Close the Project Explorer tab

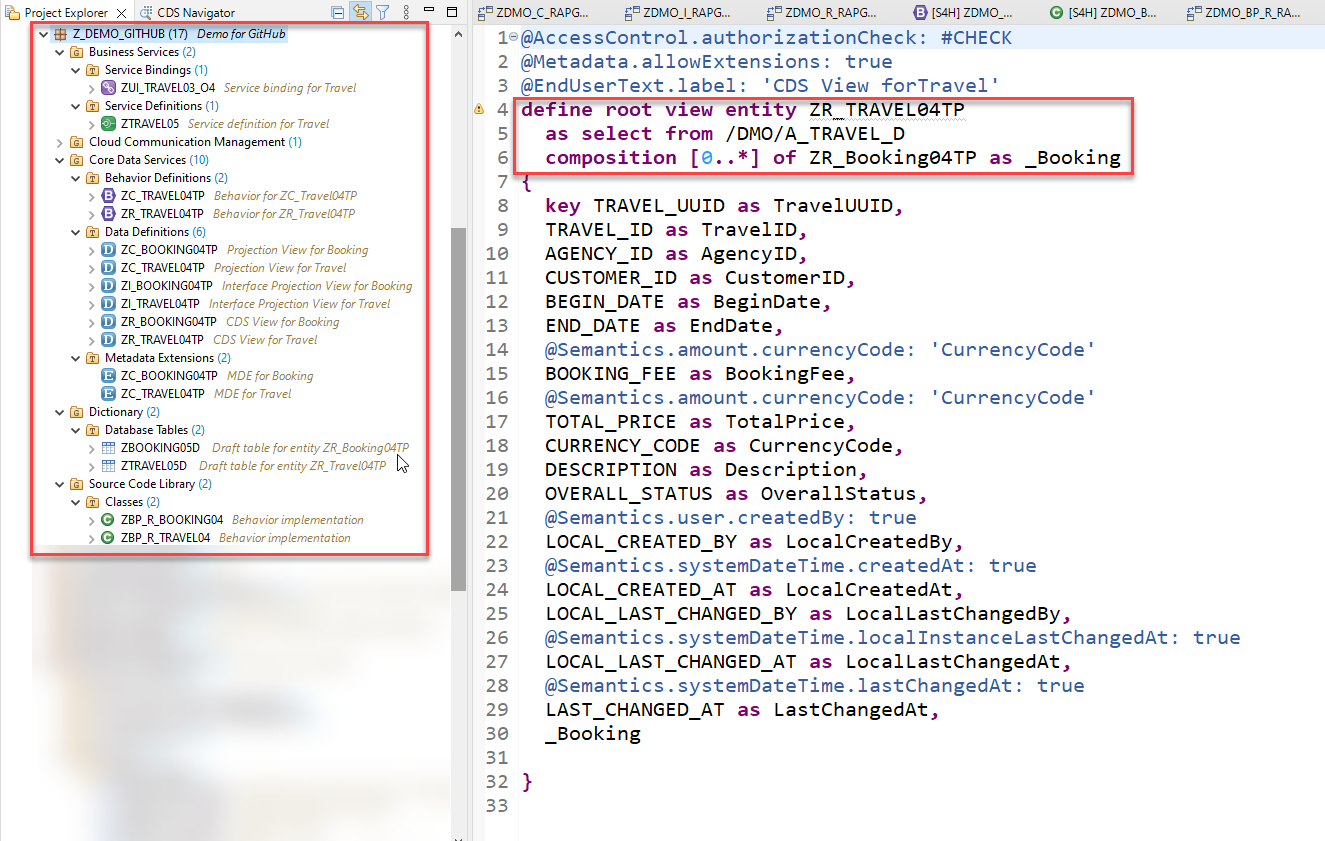[x=121, y=13]
